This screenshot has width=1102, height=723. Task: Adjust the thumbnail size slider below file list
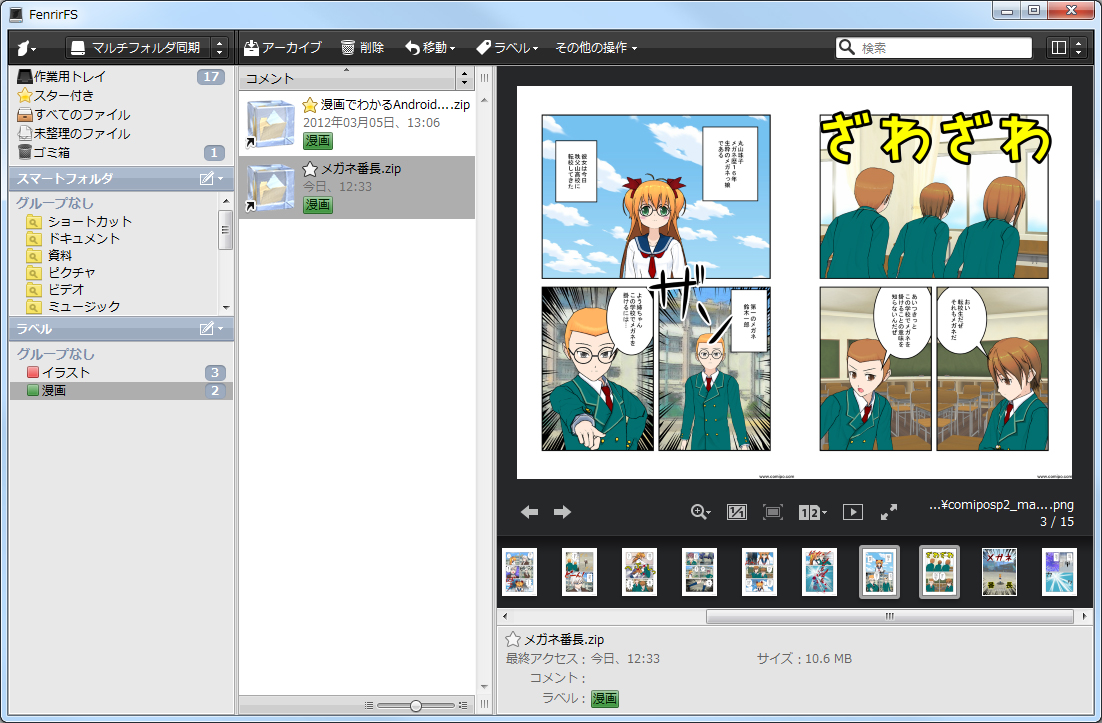[414, 704]
